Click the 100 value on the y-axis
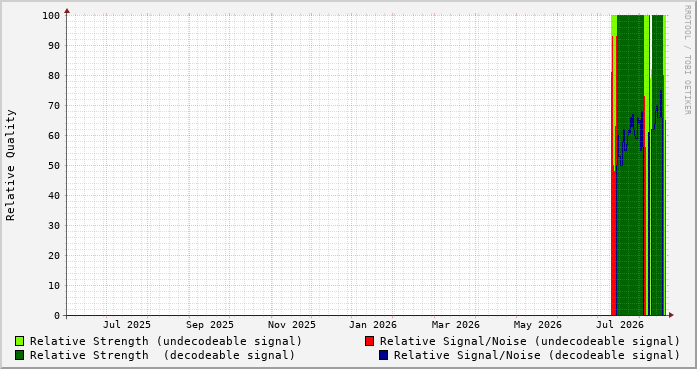This screenshot has height=369, width=697. (x=51, y=16)
